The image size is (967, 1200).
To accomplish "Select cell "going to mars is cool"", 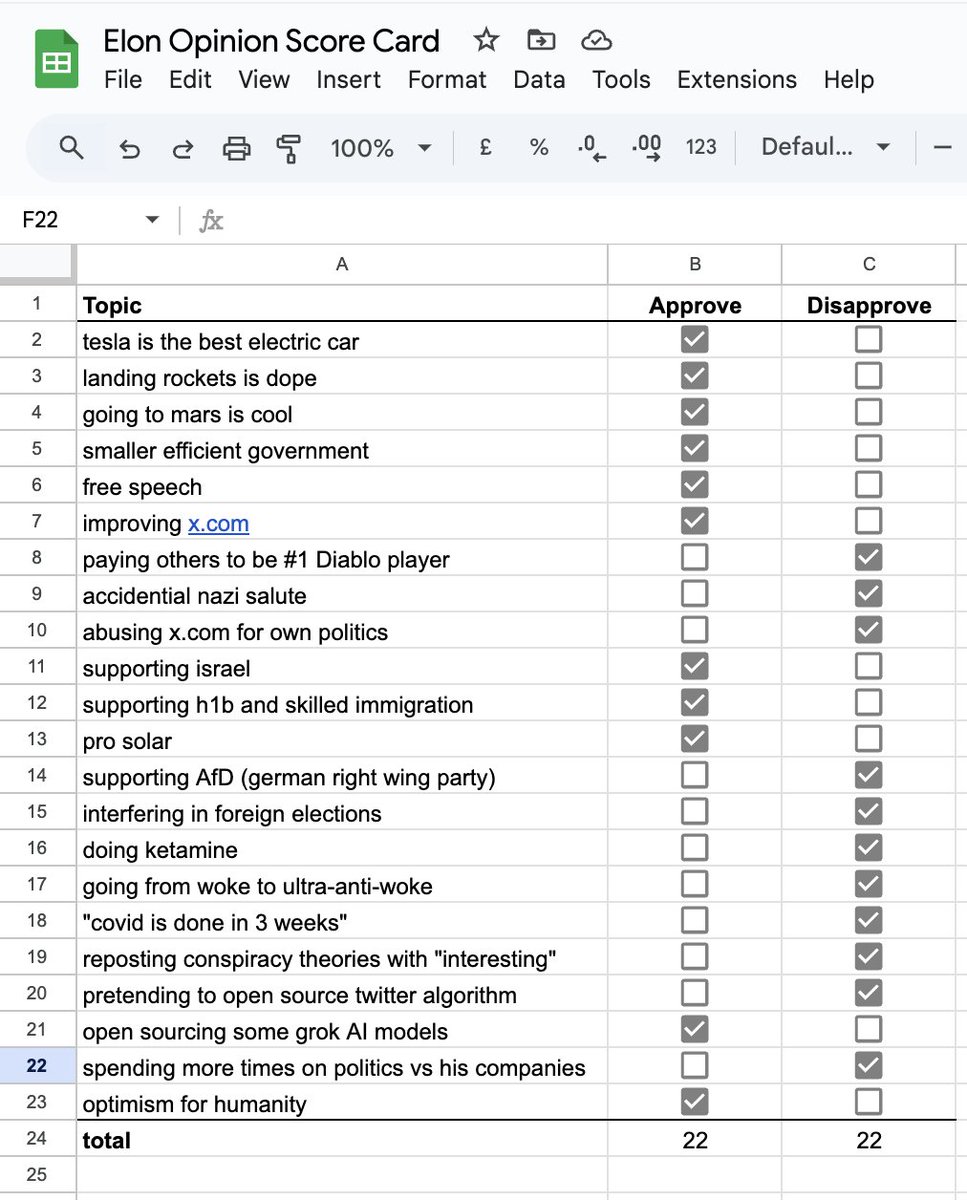I will tap(342, 414).
